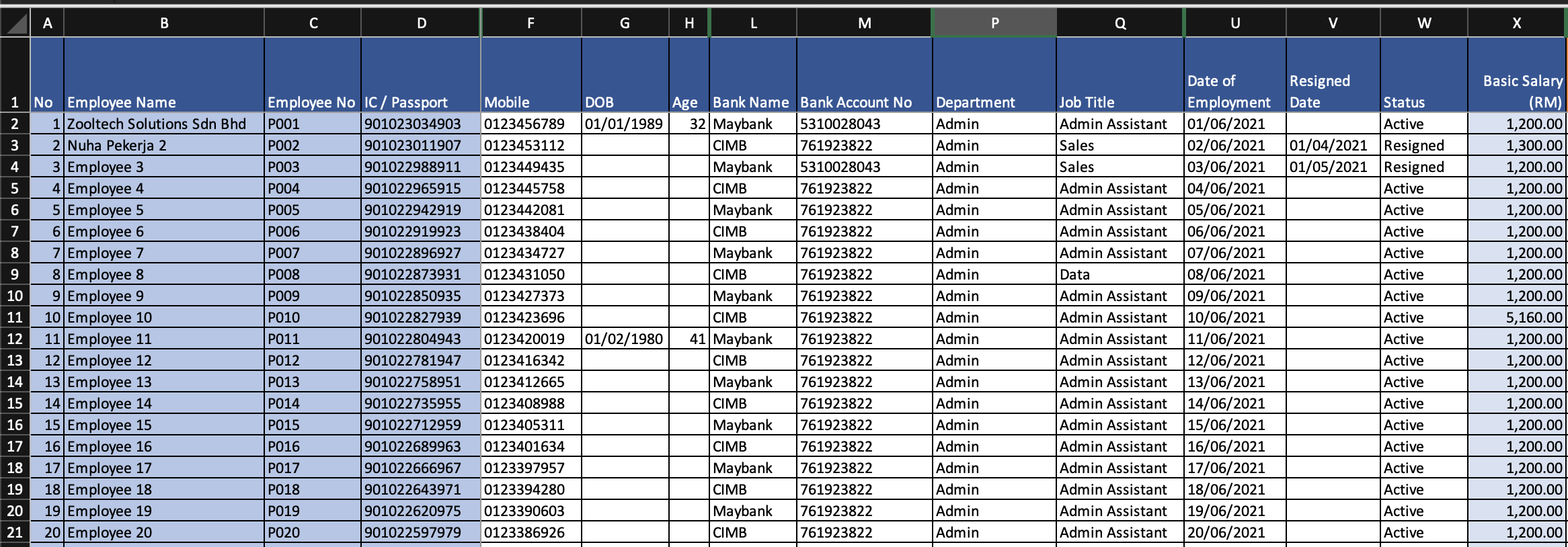The height and width of the screenshot is (547, 1568).
Task: Select row 1 header number
Action: click(x=15, y=75)
